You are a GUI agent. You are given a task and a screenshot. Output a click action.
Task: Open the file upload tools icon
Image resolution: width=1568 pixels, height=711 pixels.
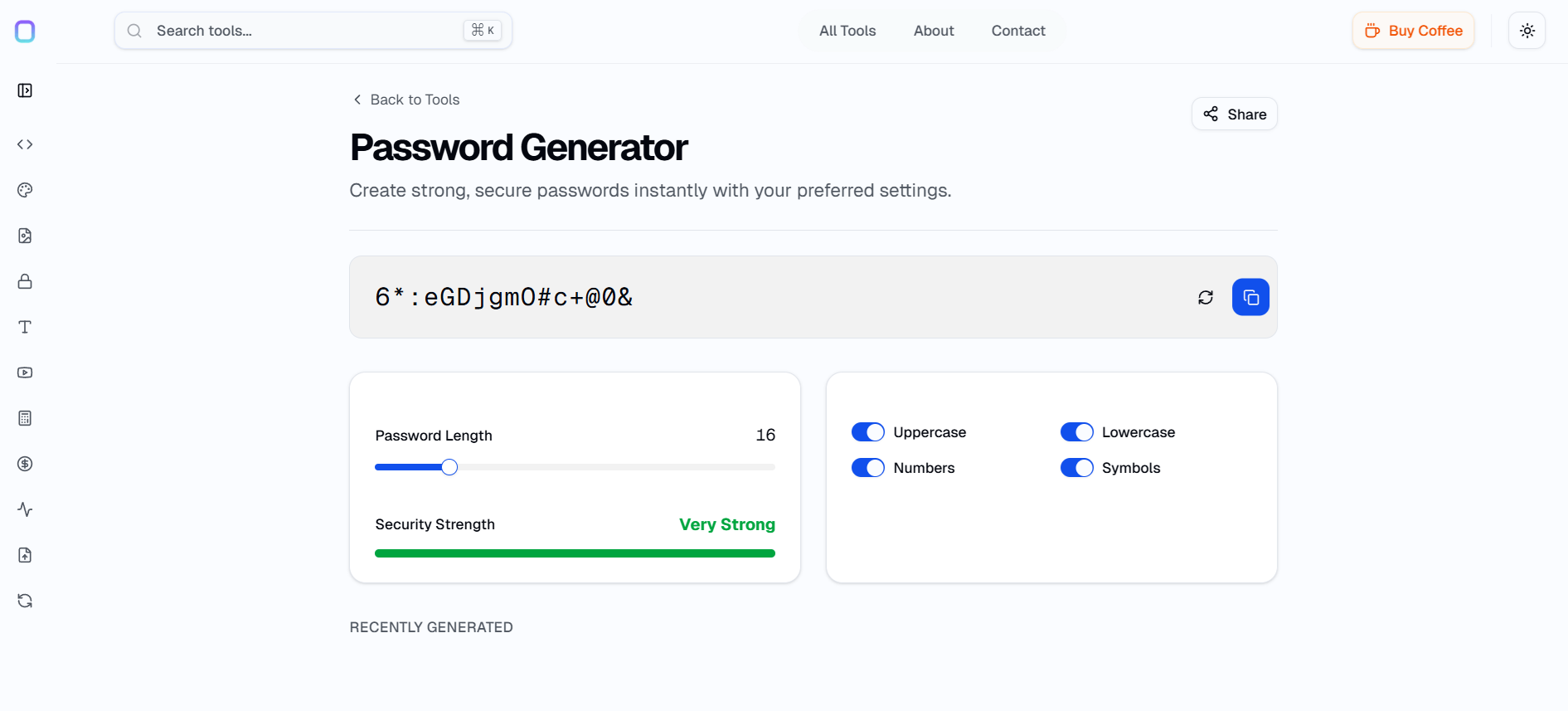25,555
